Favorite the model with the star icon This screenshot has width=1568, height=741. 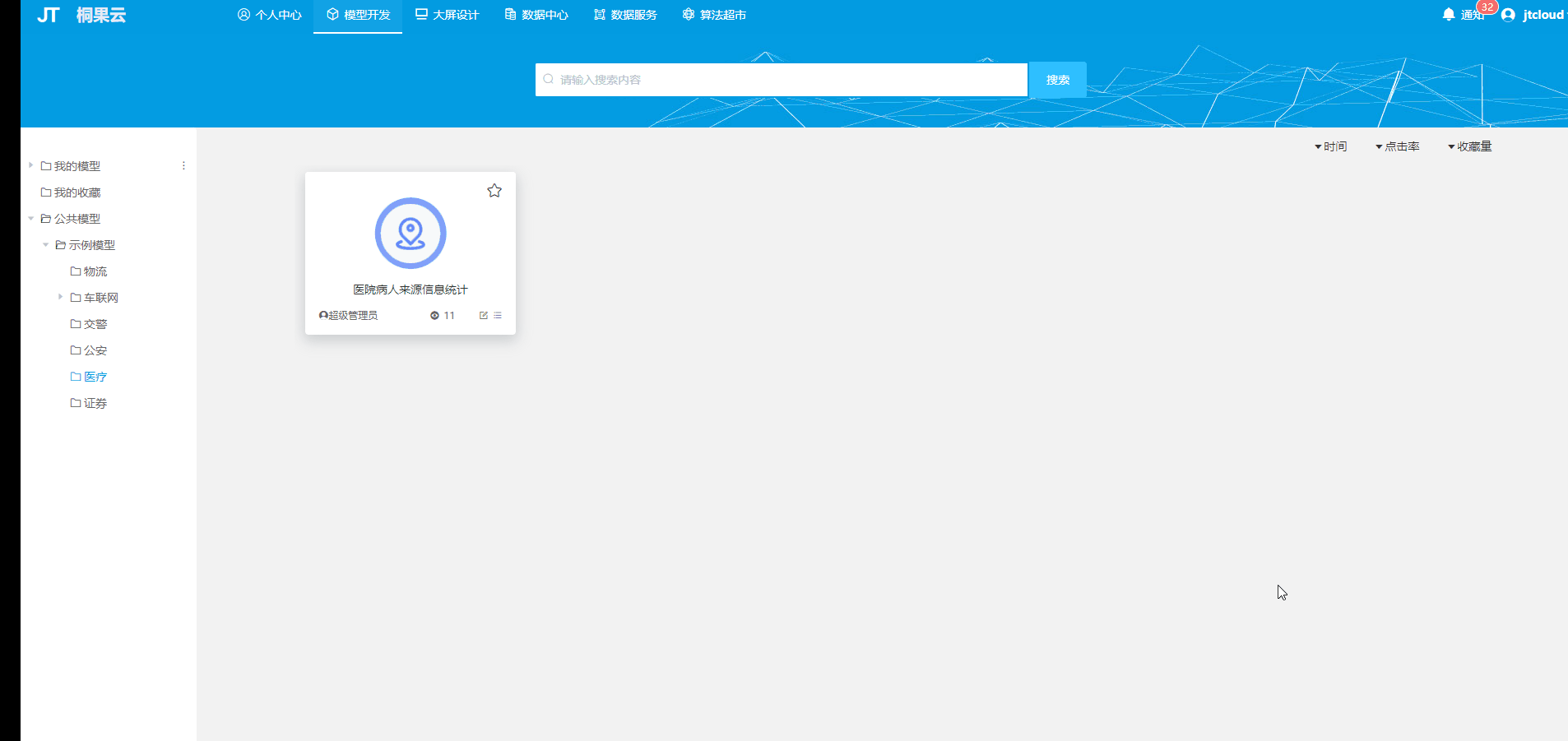click(494, 191)
